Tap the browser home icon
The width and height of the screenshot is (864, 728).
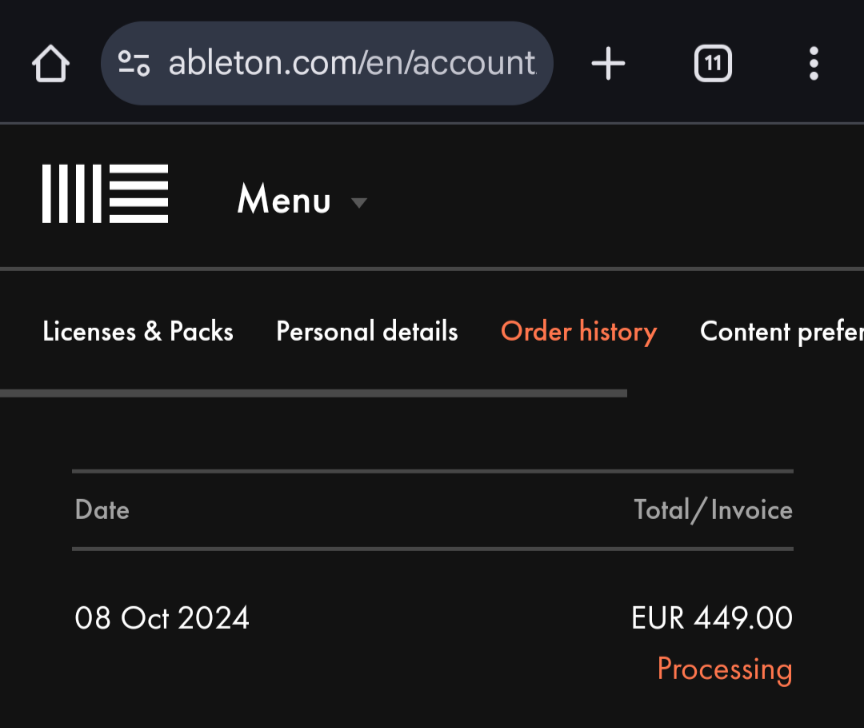[x=50, y=65]
